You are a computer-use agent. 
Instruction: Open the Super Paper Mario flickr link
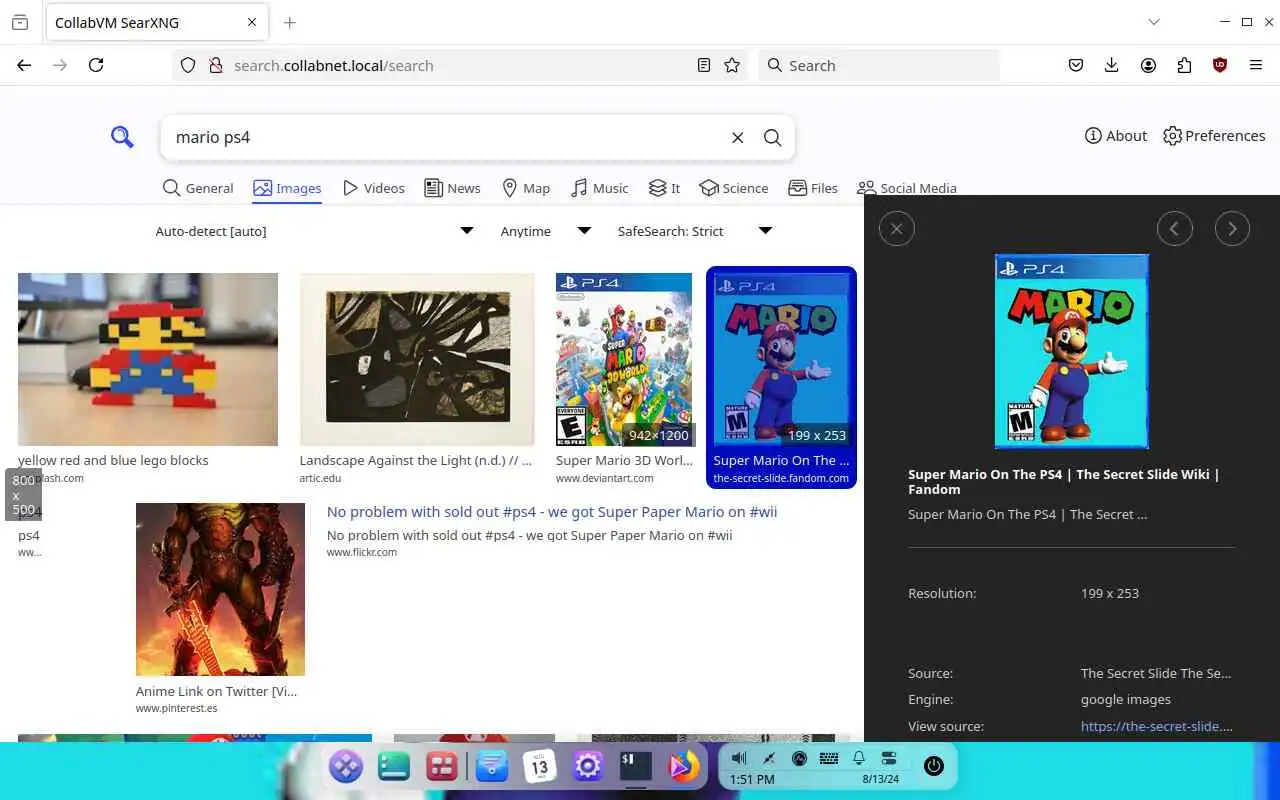(x=552, y=512)
